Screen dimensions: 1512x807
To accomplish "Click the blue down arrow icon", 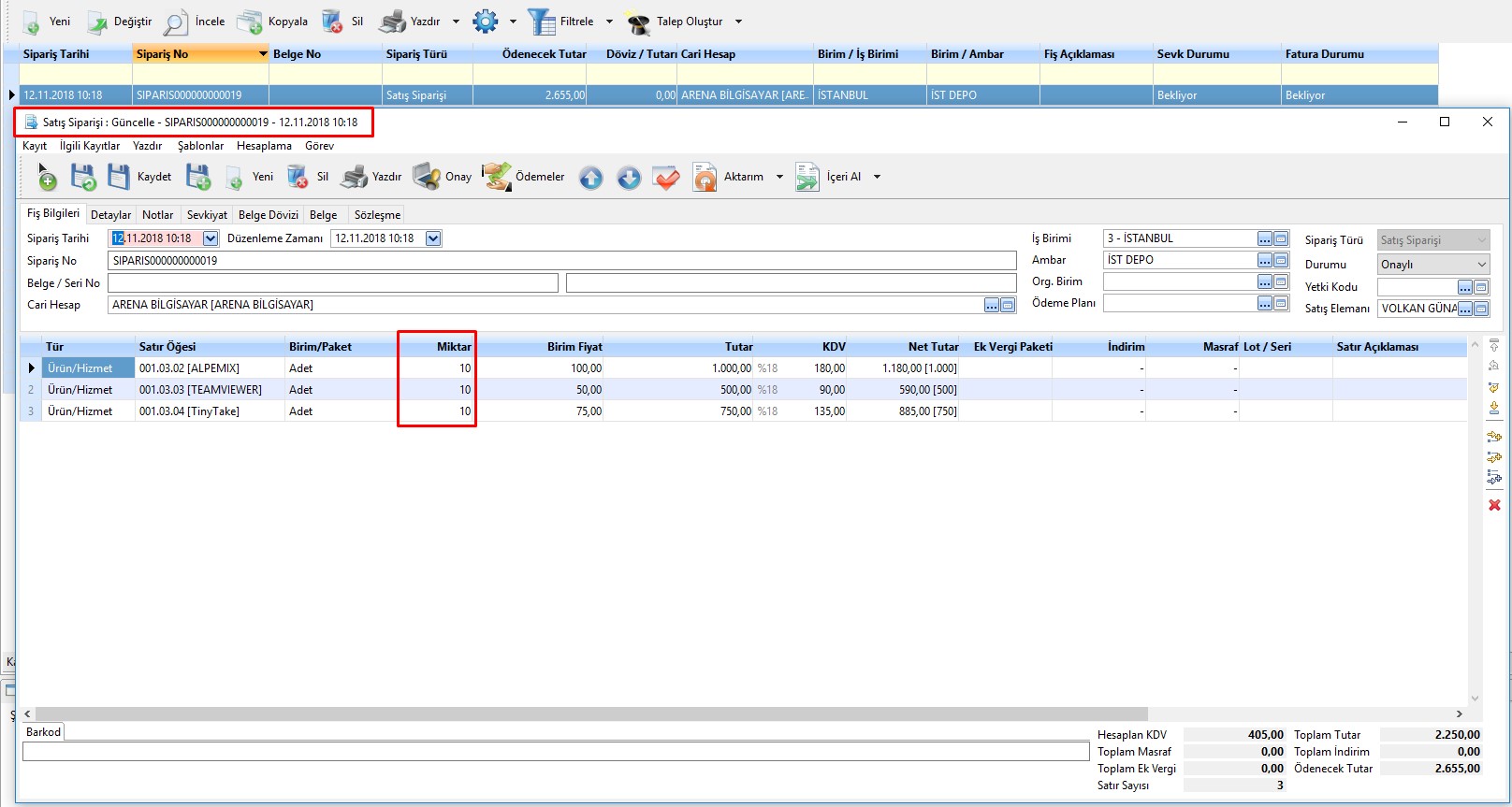I will [x=629, y=178].
